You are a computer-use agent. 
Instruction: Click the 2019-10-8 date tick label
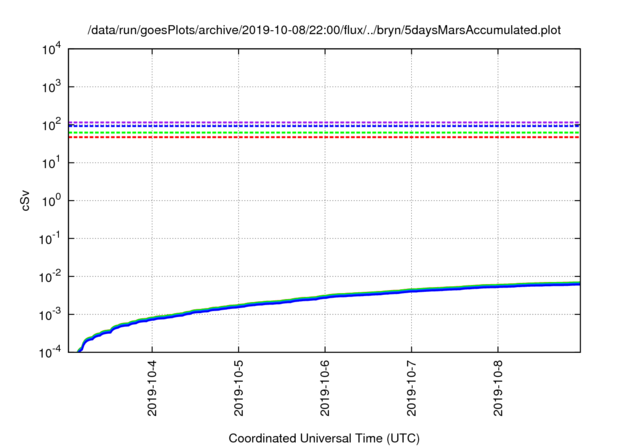pyautogui.click(x=498, y=388)
